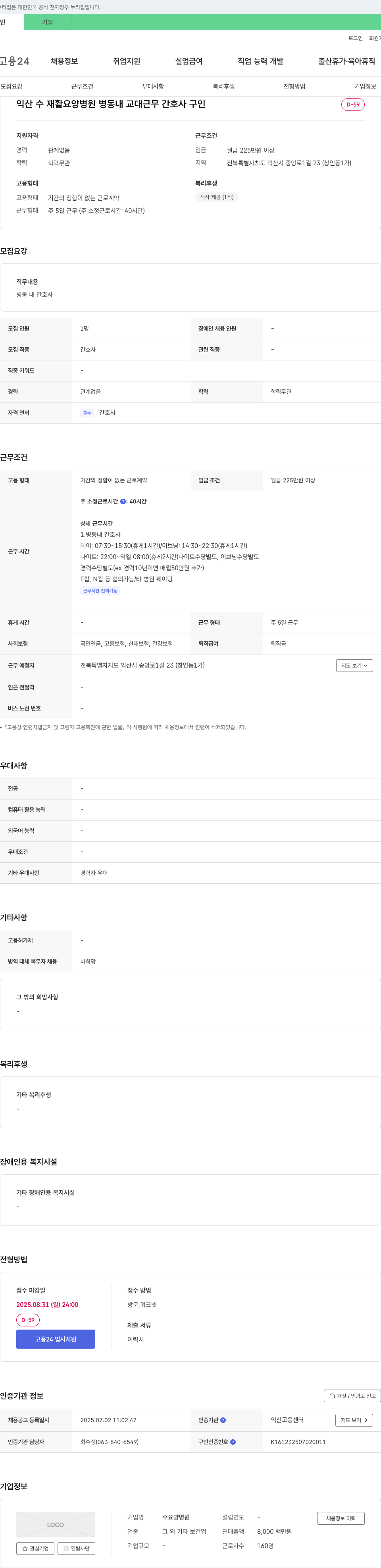Click the 근무시간 협의가능 tag
381x1568 pixels.
(x=100, y=591)
